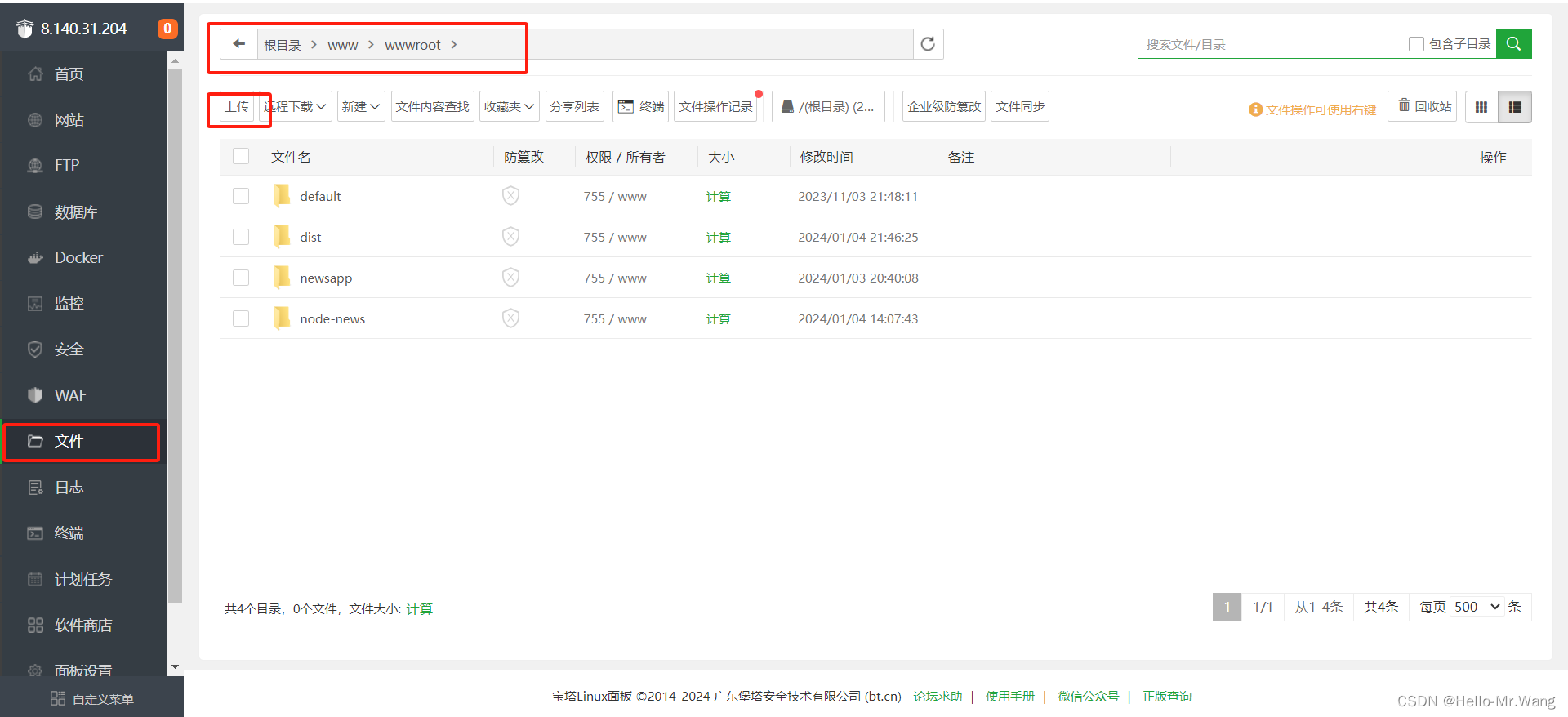Check the box for the default folder
Screen dimensions: 1568x717
[241, 196]
